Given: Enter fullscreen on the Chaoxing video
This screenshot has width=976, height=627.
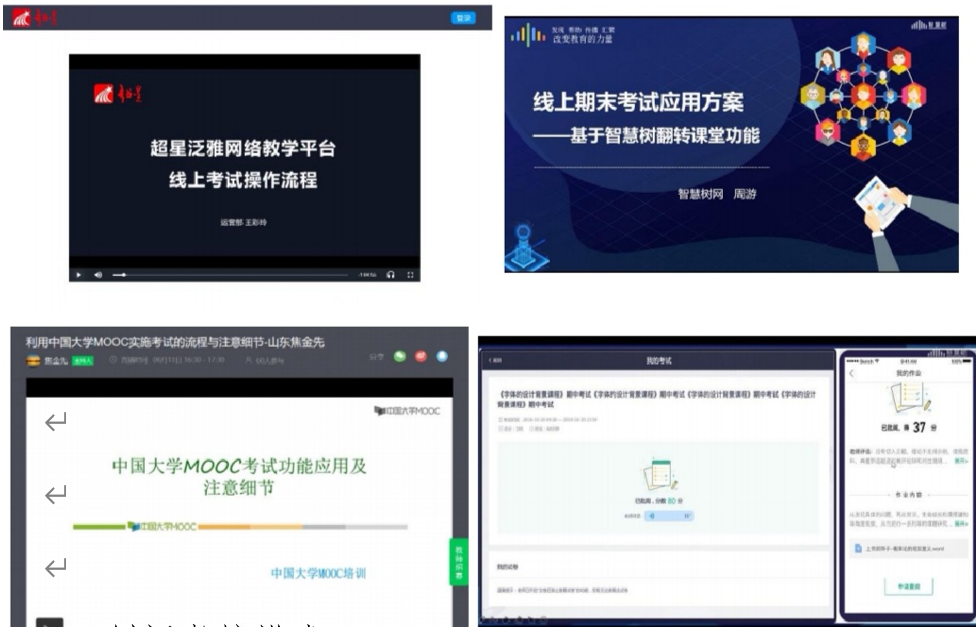Looking at the screenshot, I should [410, 274].
